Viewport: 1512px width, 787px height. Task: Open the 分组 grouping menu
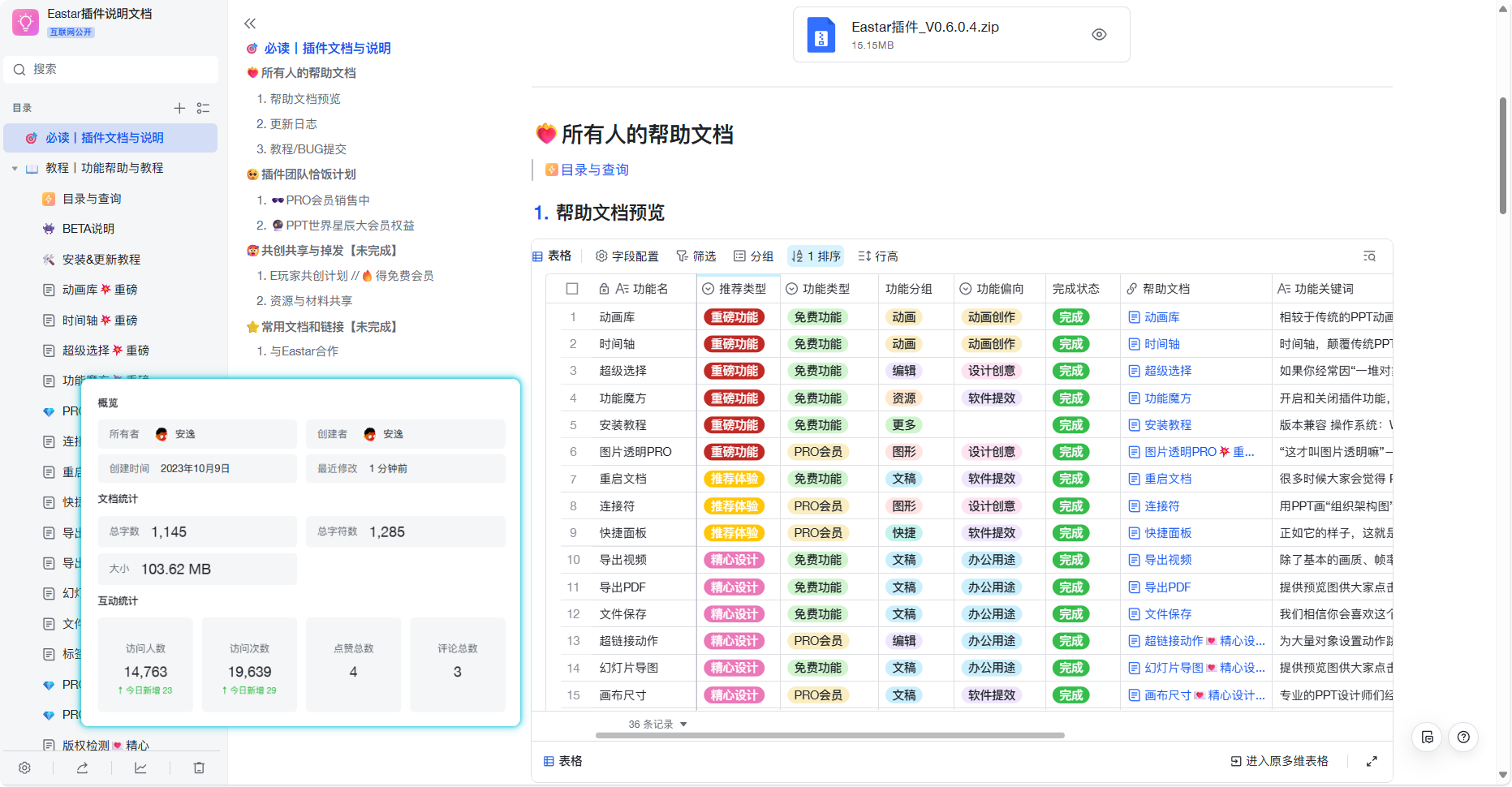(754, 256)
